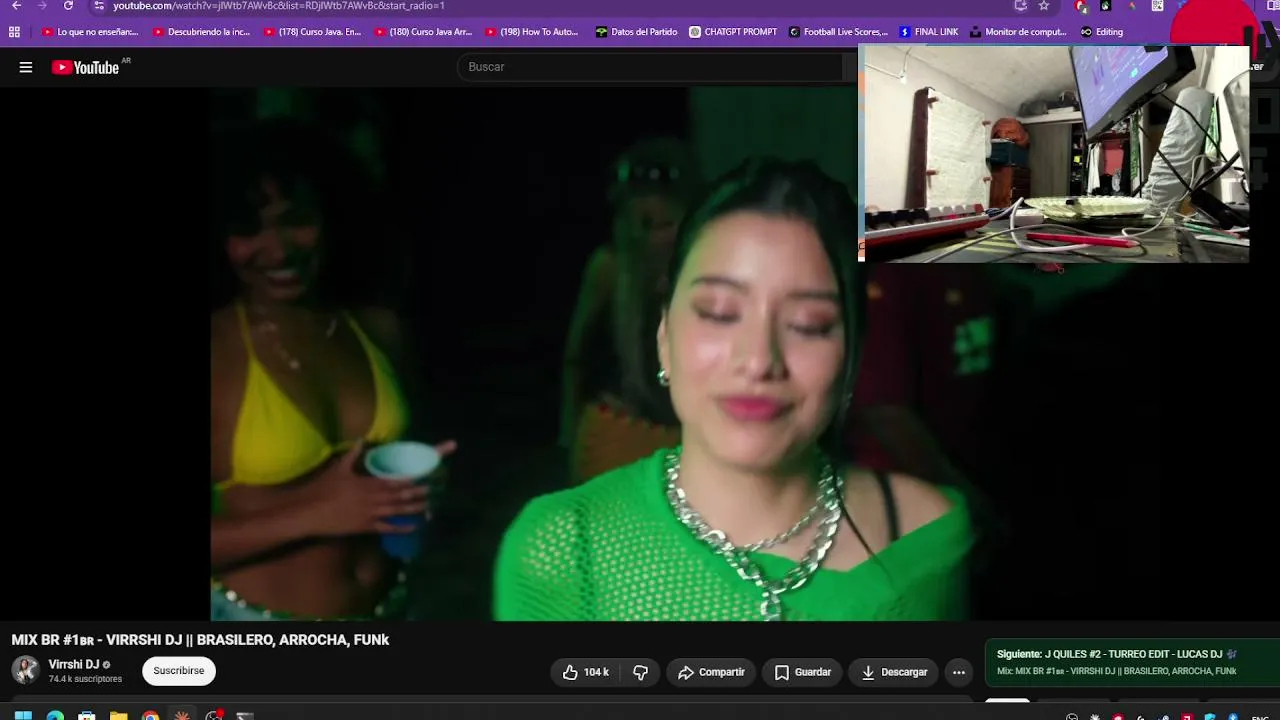The image size is (1280, 720).
Task: Open bookmark '(178) Curso Java. En...'
Action: (312, 32)
